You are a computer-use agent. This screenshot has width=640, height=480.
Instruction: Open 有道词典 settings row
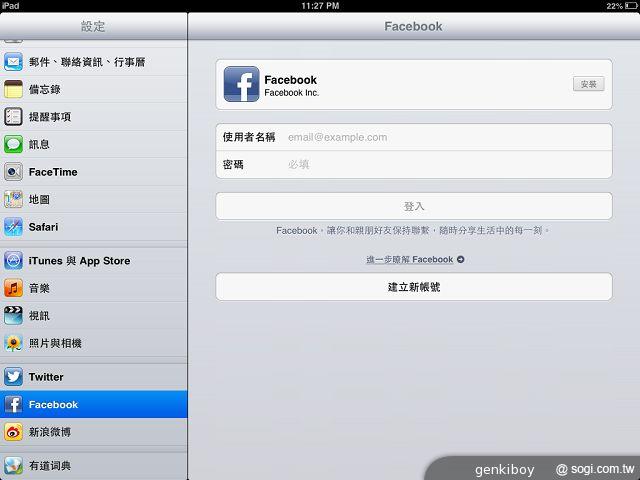point(93,466)
